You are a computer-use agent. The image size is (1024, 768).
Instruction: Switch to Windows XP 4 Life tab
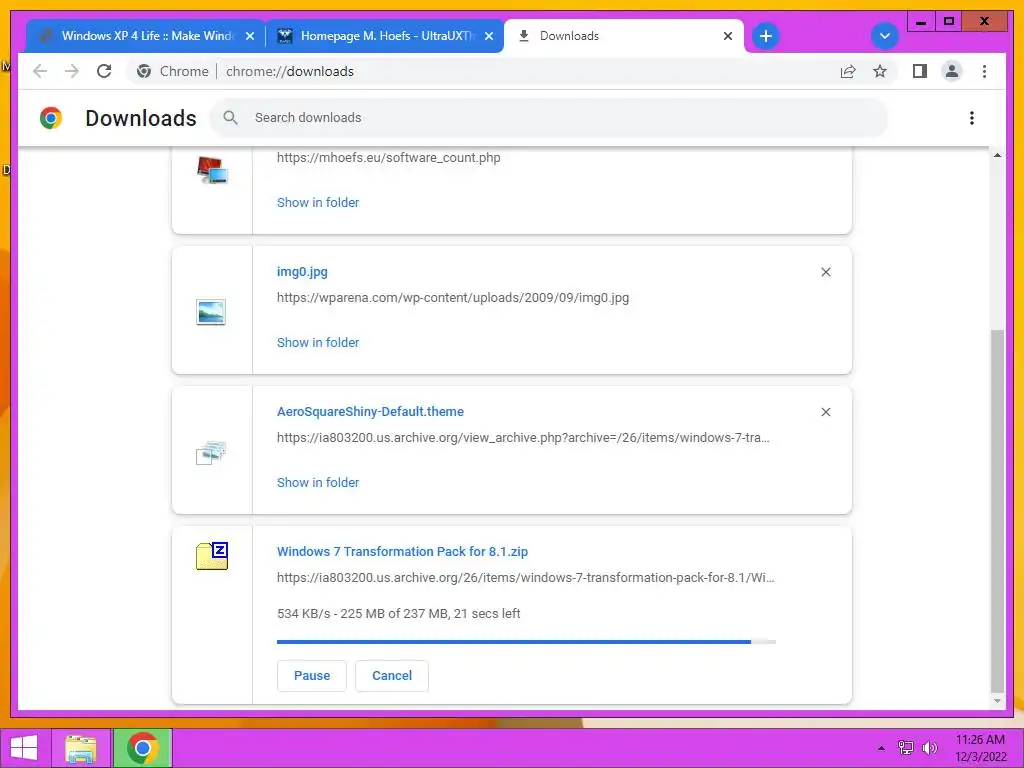(145, 36)
